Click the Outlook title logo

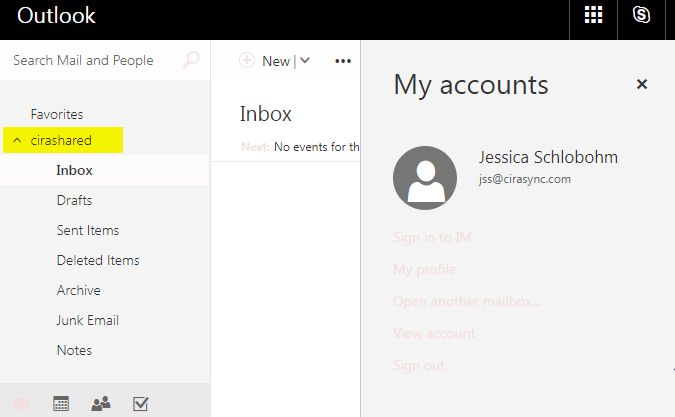(56, 15)
